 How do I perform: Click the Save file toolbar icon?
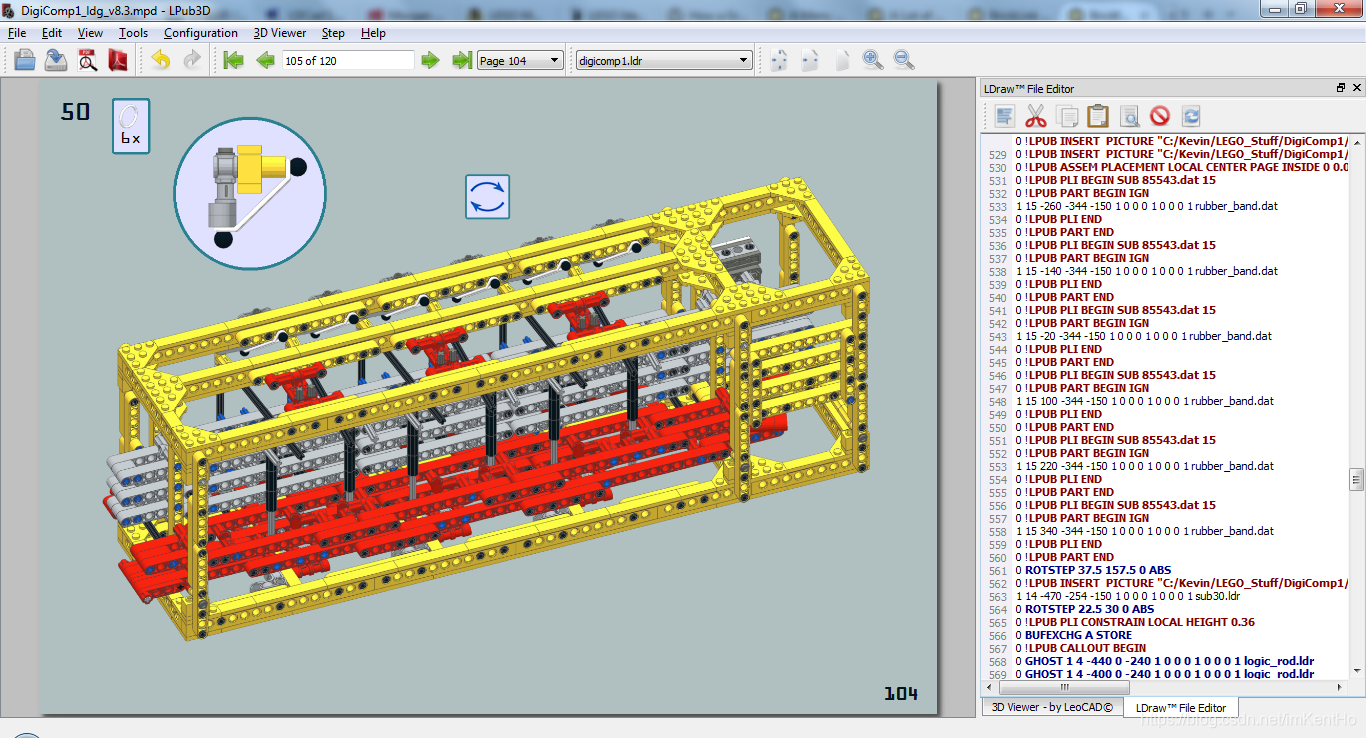tap(56, 60)
